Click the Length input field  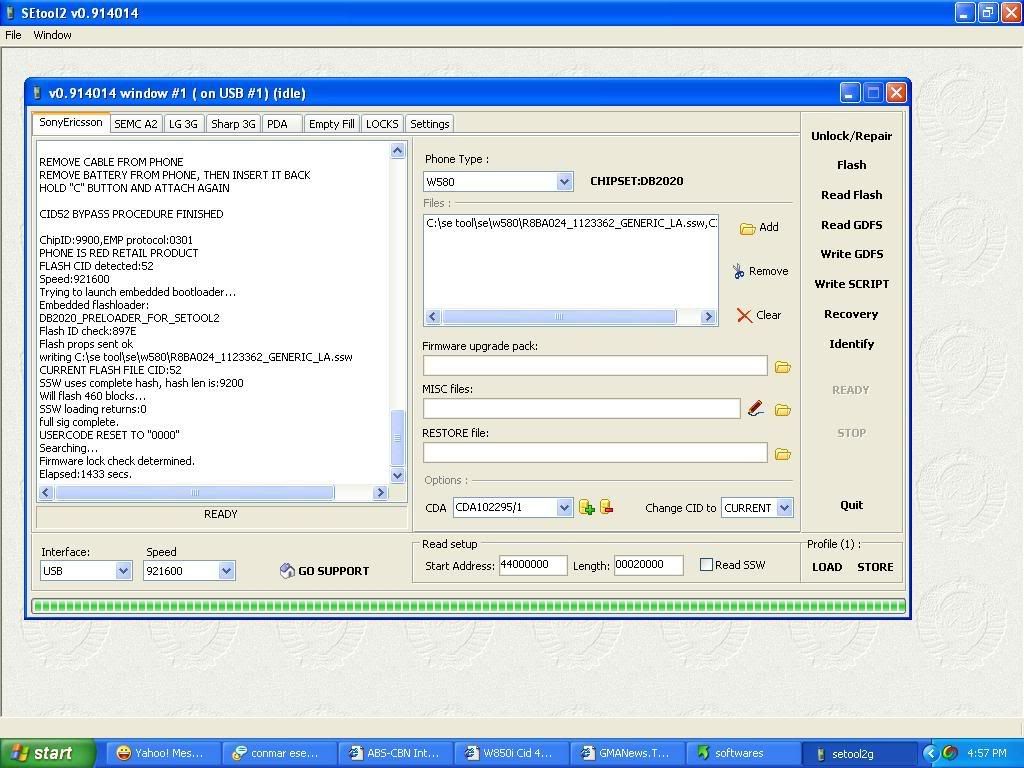click(648, 565)
